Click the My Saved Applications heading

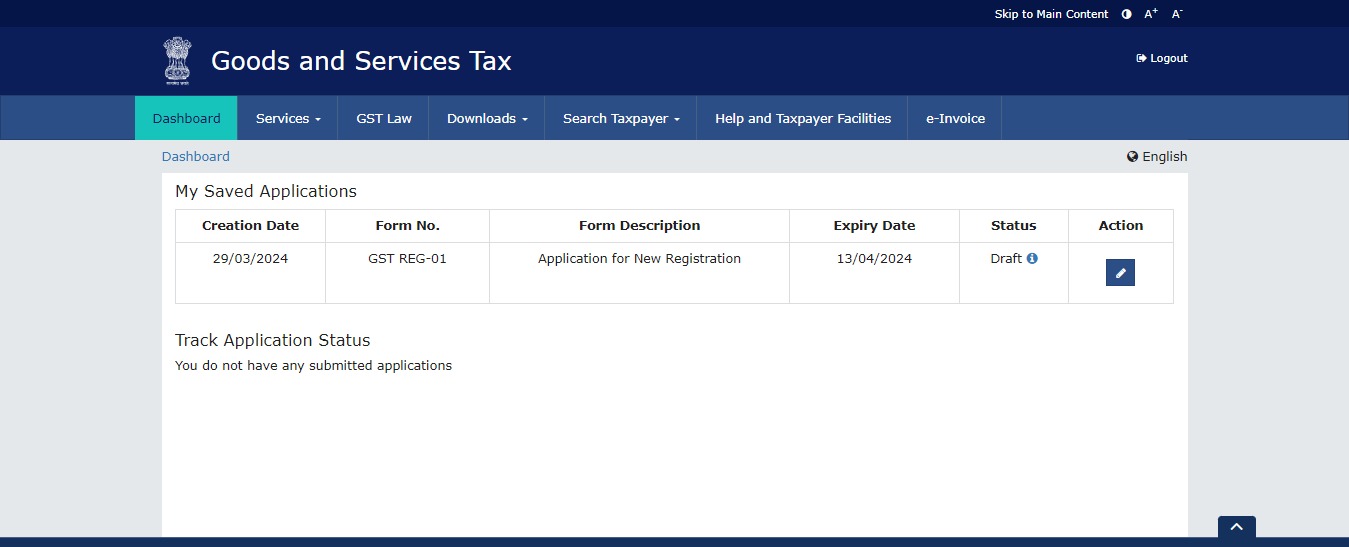pos(266,191)
